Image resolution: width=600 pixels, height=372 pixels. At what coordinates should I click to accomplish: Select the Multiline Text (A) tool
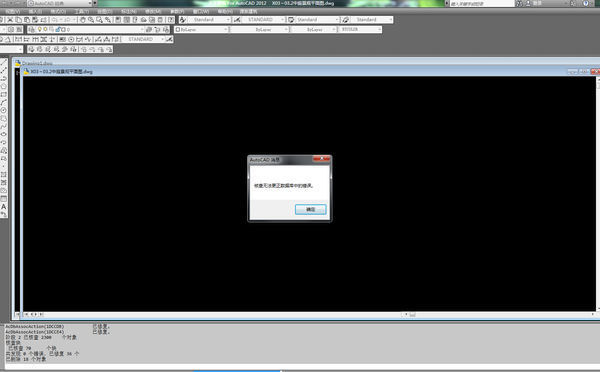(x=3, y=207)
